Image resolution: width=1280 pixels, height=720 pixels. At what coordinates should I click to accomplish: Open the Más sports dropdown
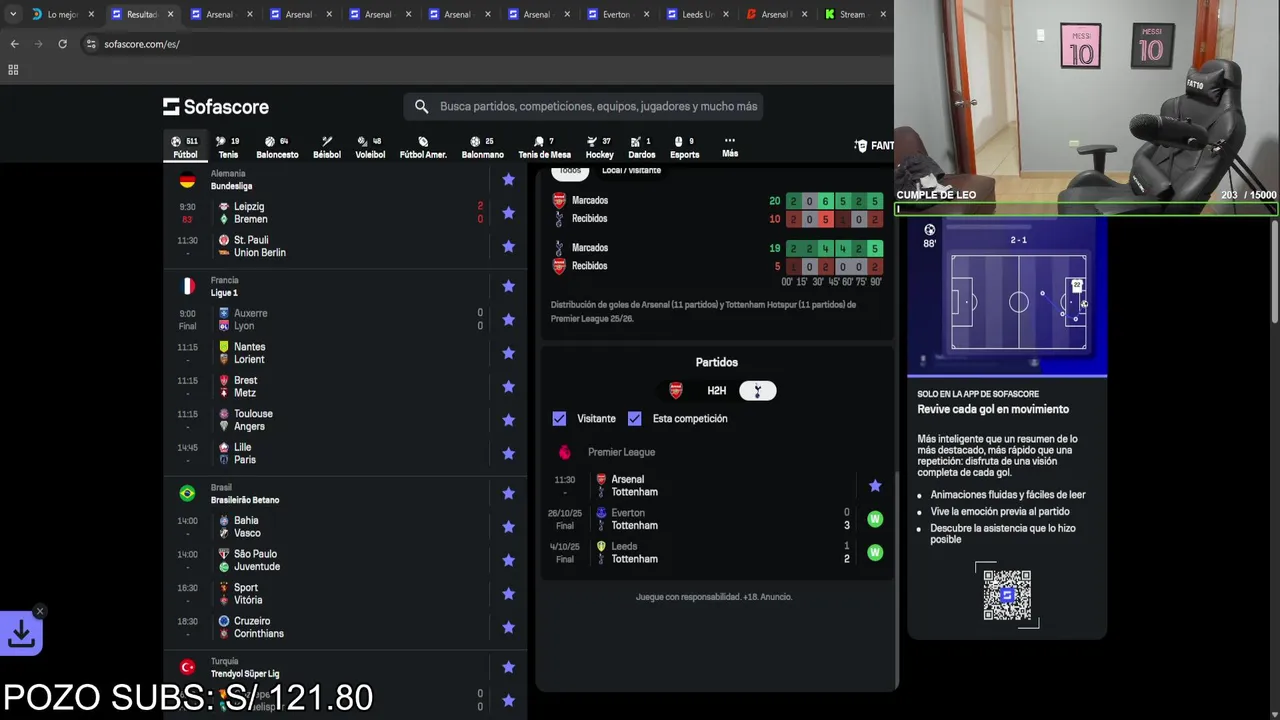pos(730,147)
